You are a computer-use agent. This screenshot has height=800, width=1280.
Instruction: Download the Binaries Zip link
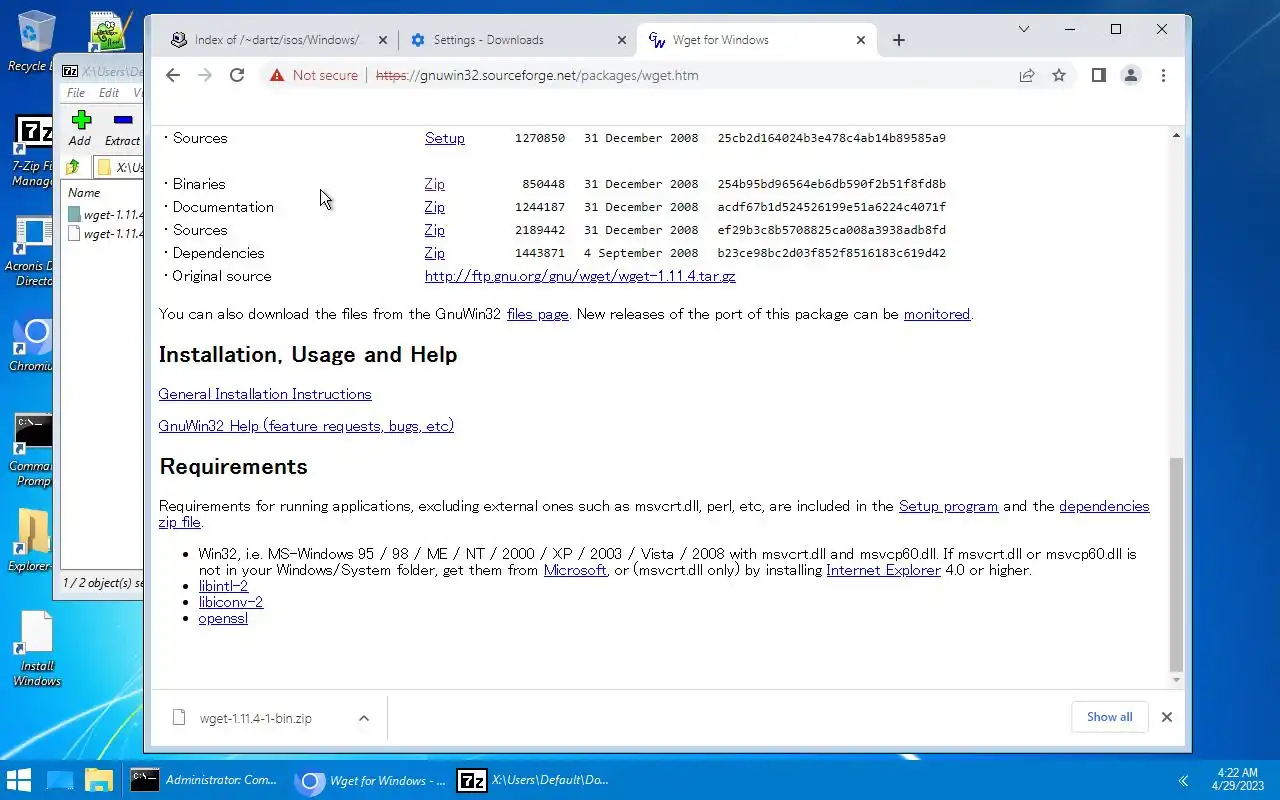[434, 184]
